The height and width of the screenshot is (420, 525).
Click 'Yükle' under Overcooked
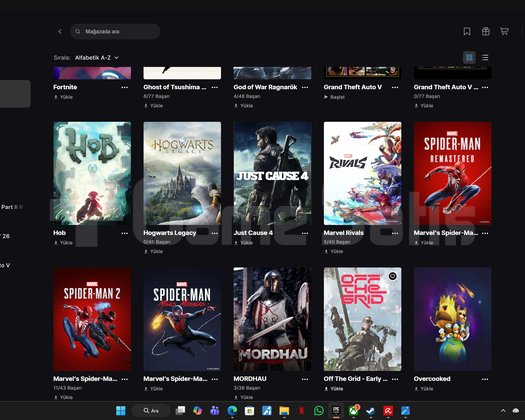[424, 389]
